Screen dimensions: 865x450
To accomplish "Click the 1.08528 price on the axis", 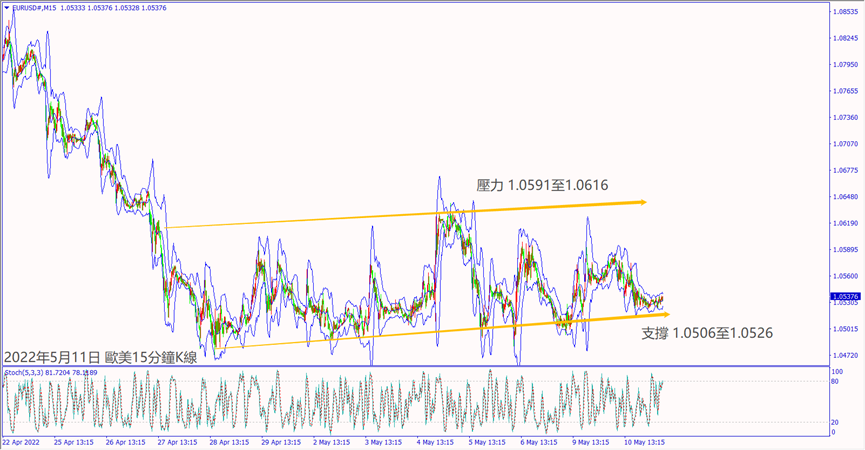I will click(x=846, y=13).
